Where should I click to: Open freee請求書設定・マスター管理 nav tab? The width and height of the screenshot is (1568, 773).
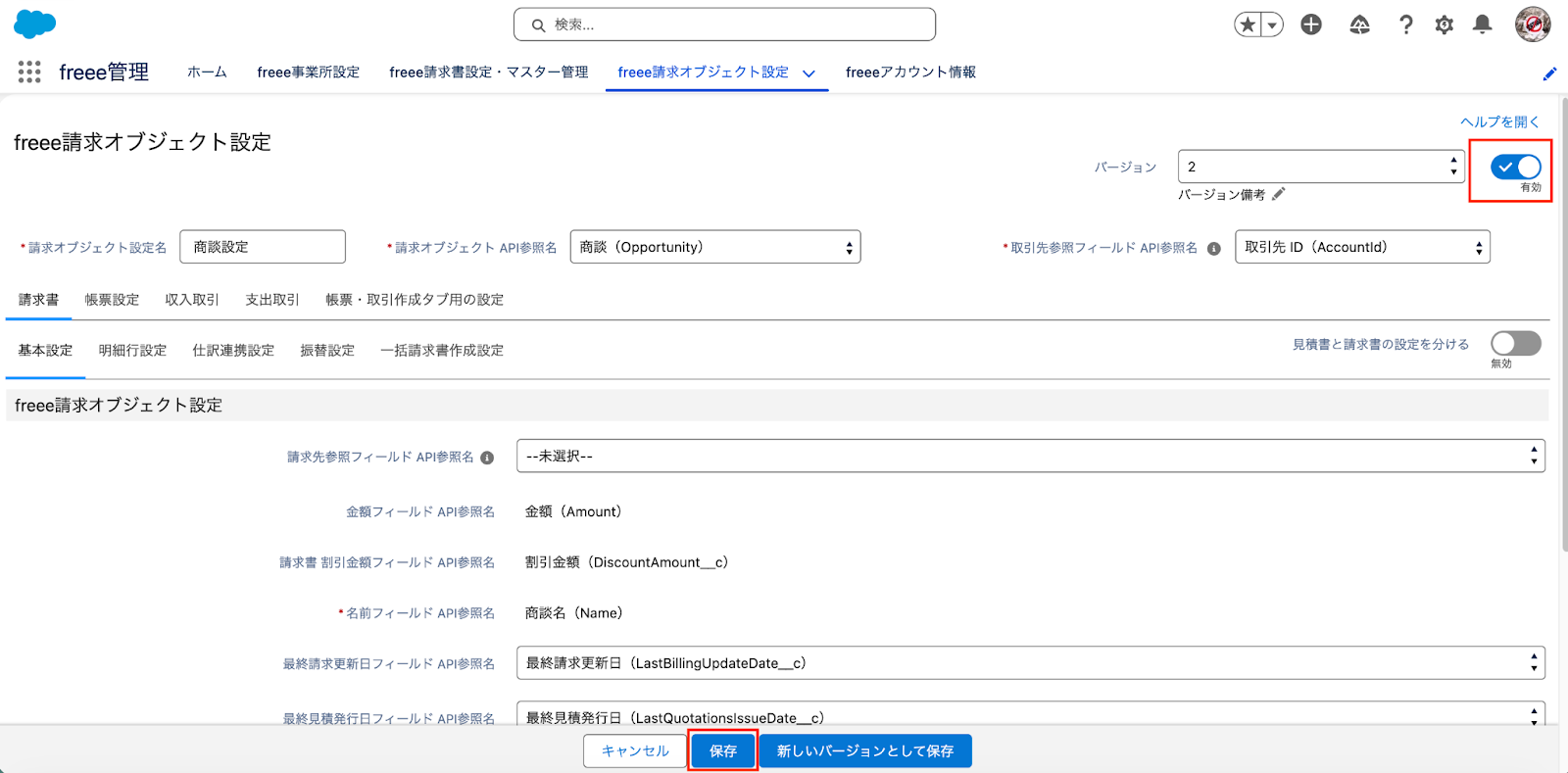[x=488, y=72]
